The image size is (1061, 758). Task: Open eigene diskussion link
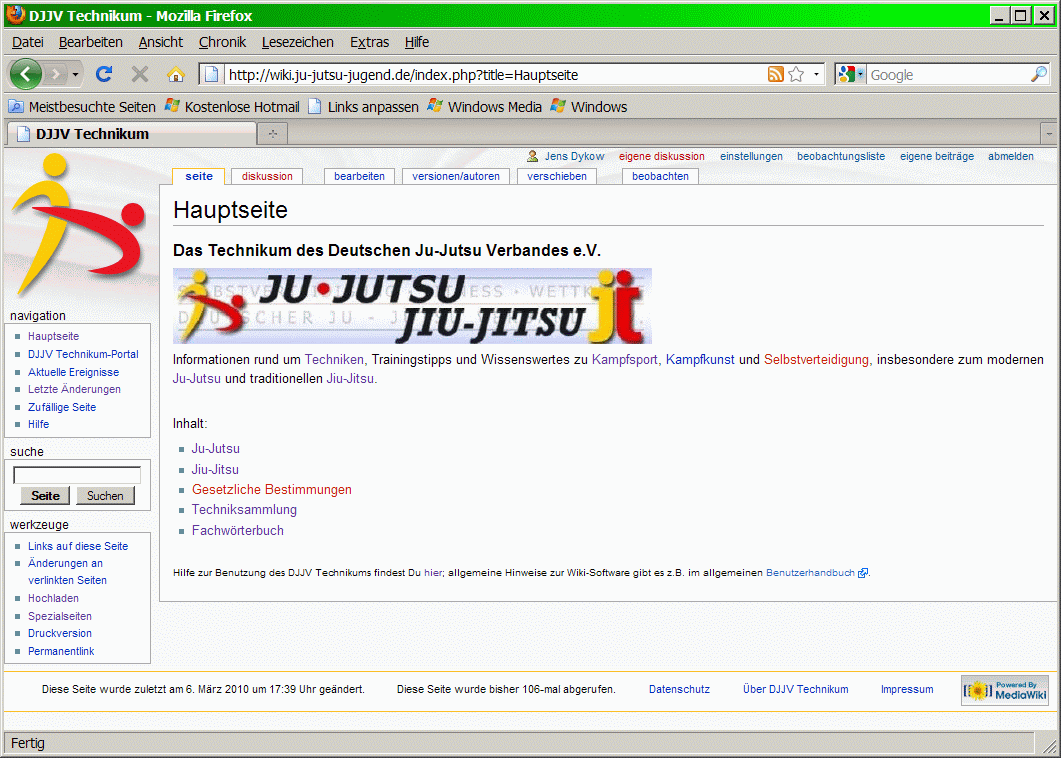tap(662, 156)
